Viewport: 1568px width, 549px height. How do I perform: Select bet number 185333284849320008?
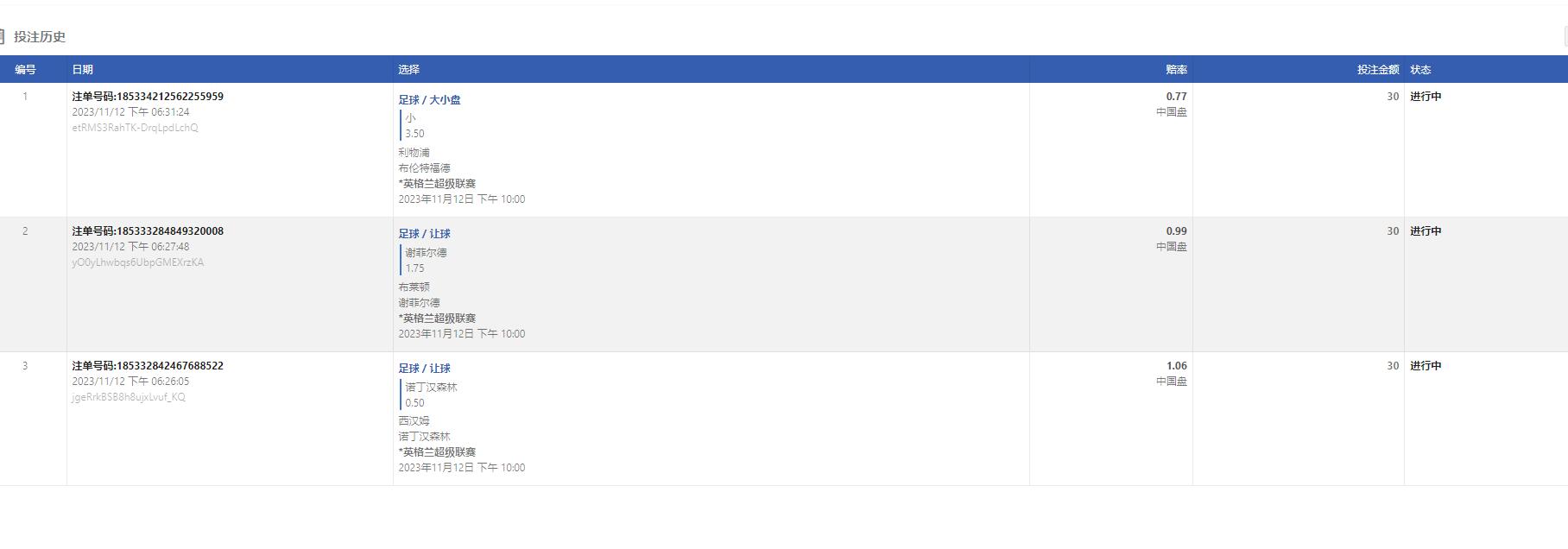click(x=148, y=231)
